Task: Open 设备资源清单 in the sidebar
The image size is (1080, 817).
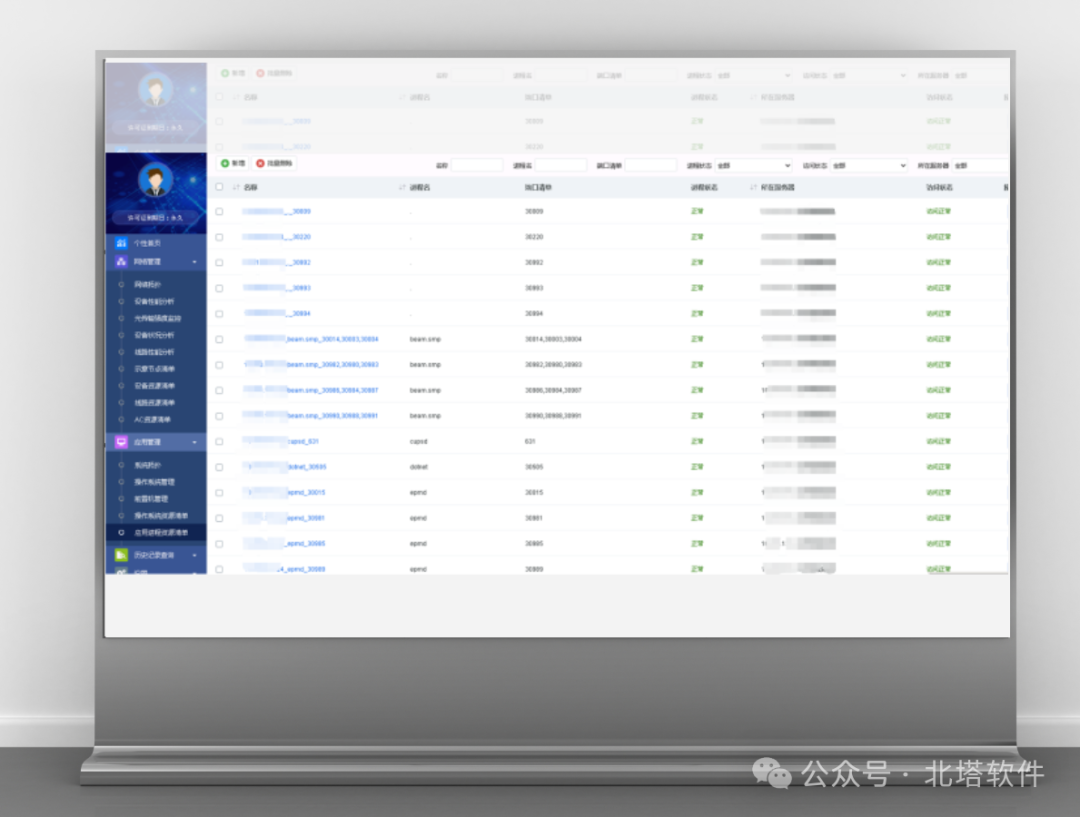Action: pyautogui.click(x=154, y=386)
